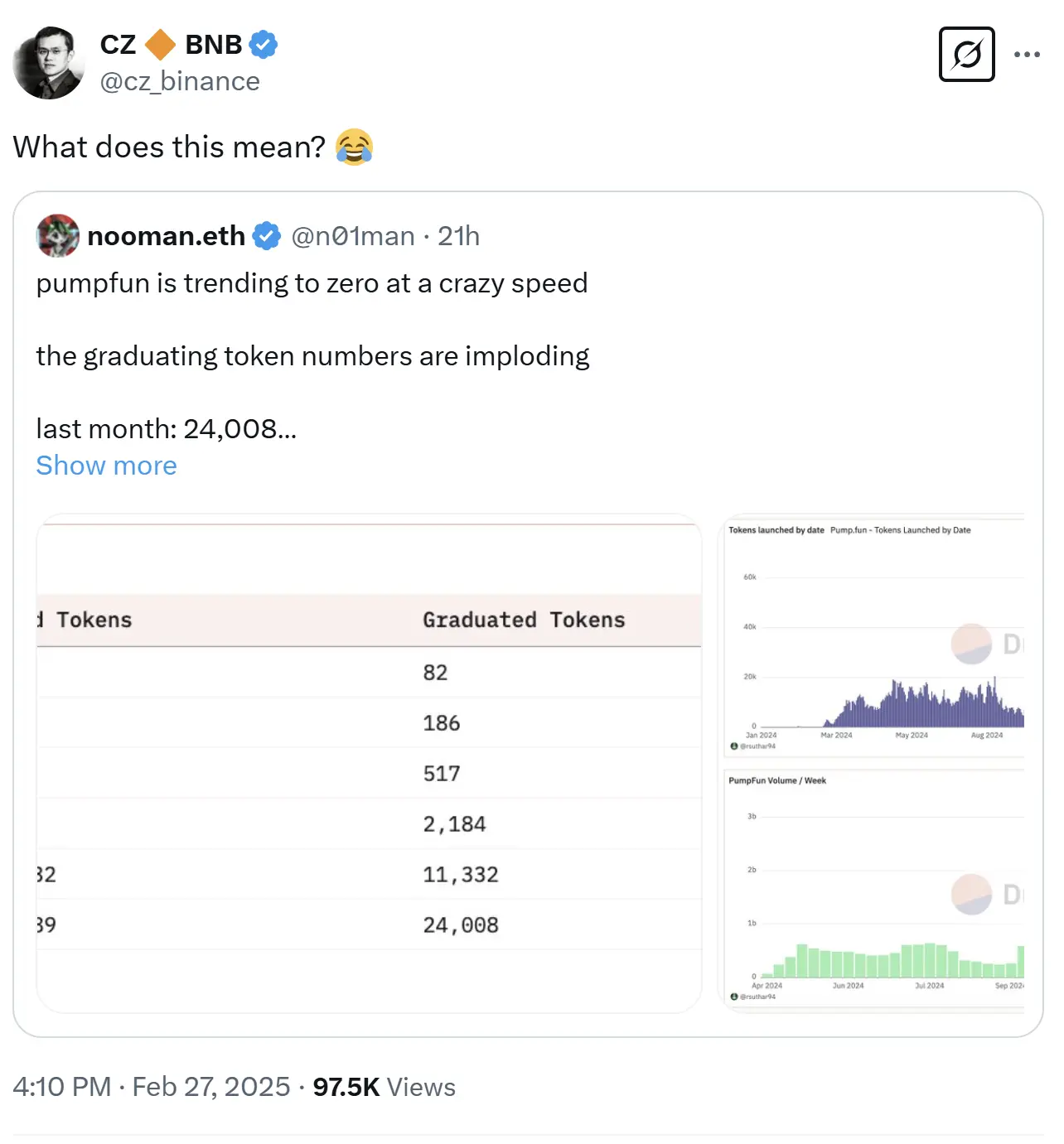This screenshot has width=1064, height=1144.
Task: Click nooman.eth's verified checkmark badge
Action: pyautogui.click(x=266, y=236)
